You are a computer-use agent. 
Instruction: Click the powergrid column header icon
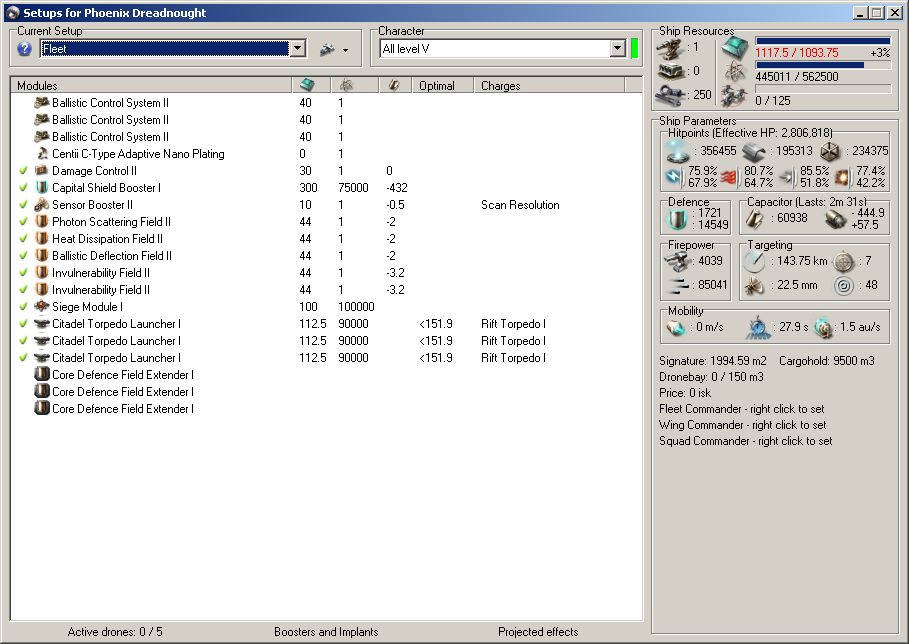[x=347, y=85]
